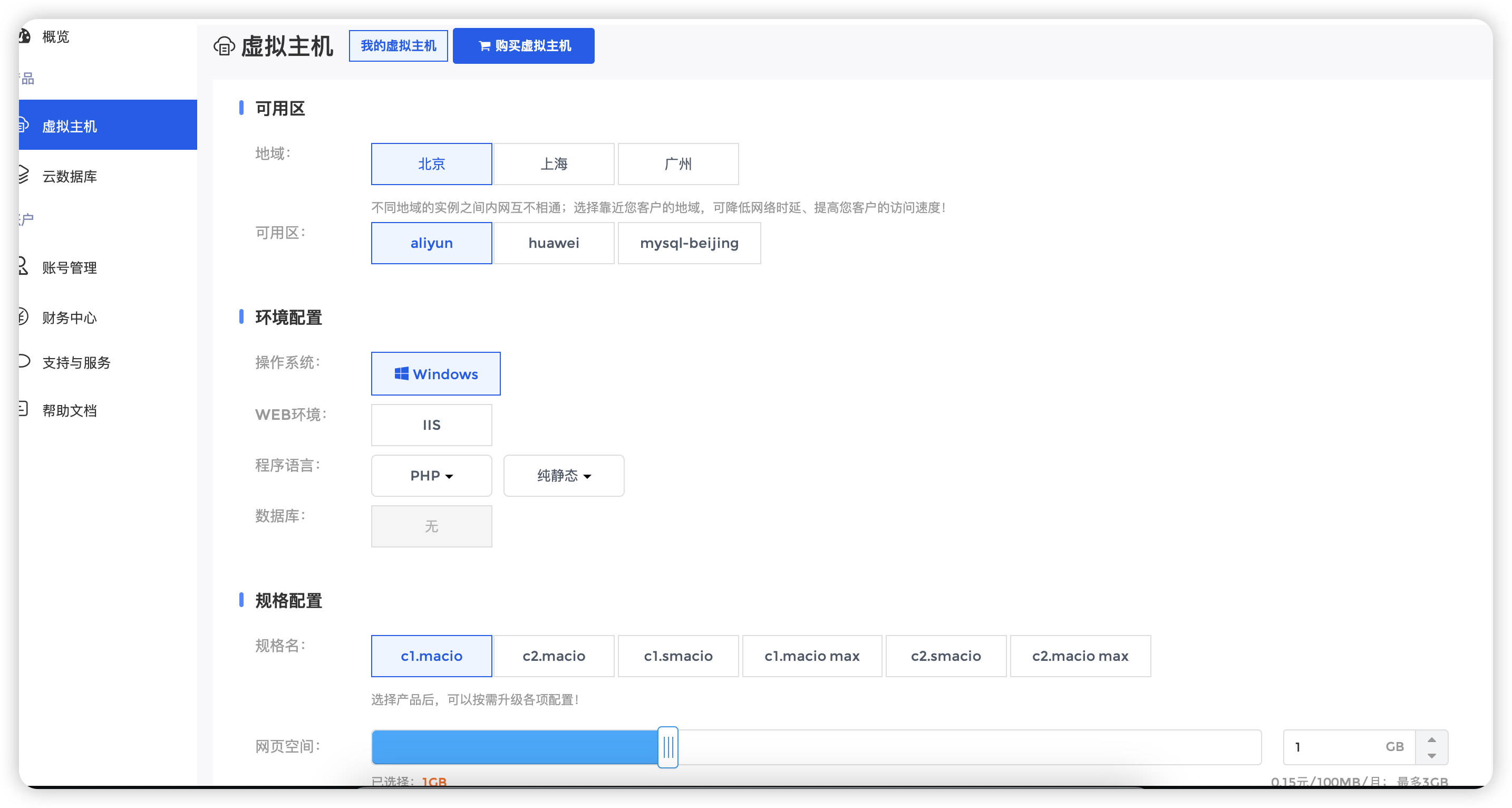Select Windows operating system
This screenshot has height=808, width=1512.
(x=435, y=373)
